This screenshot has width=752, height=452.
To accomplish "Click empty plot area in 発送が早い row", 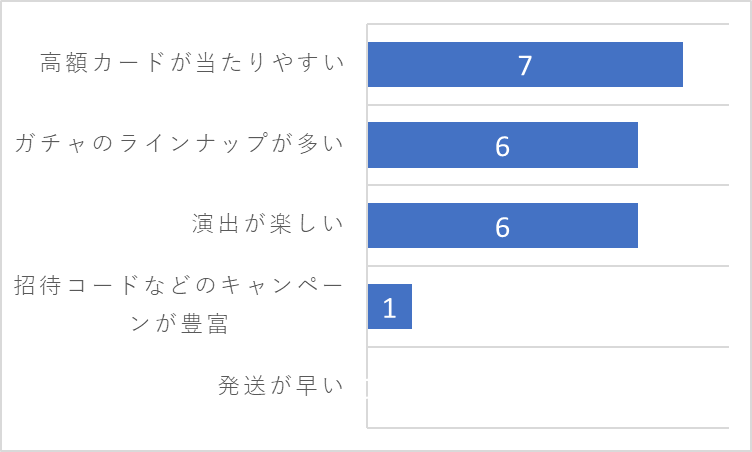I will coord(548,387).
